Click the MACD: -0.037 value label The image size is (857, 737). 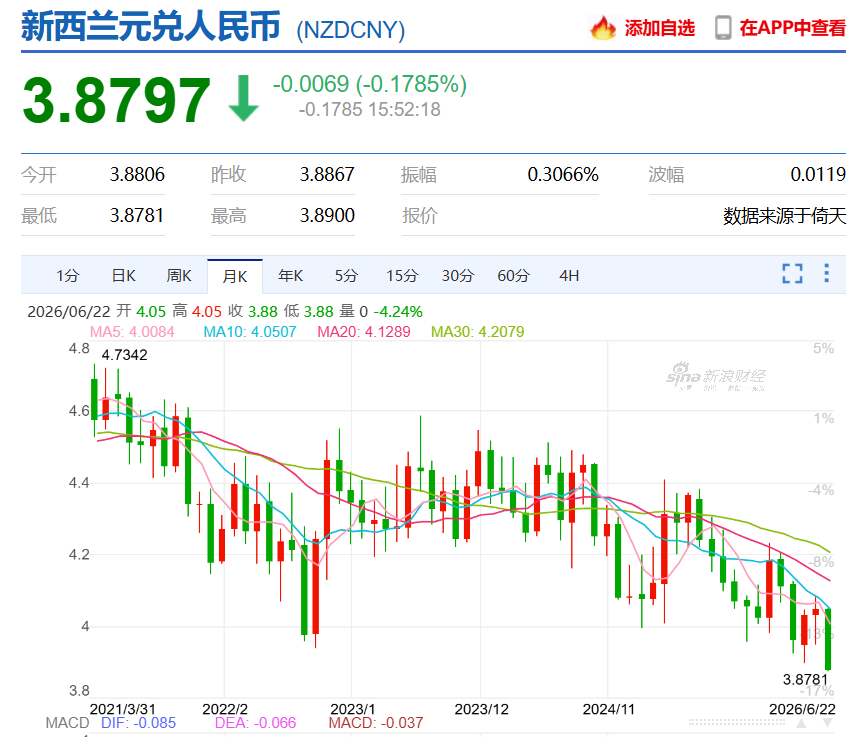point(376,723)
